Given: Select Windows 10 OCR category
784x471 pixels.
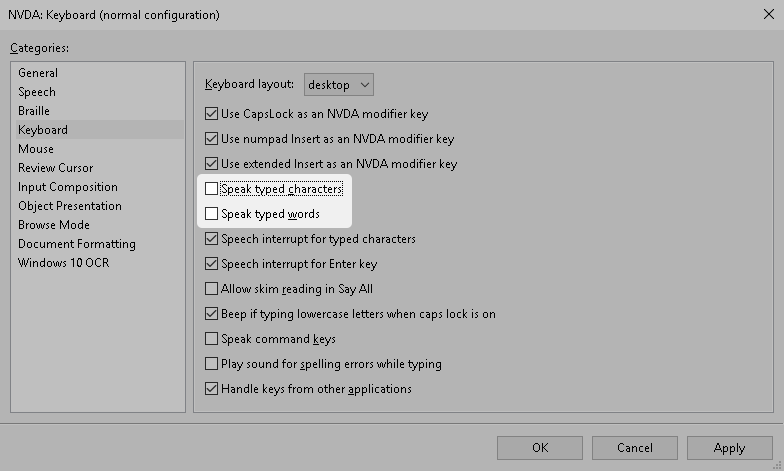Looking at the screenshot, I should click(63, 263).
